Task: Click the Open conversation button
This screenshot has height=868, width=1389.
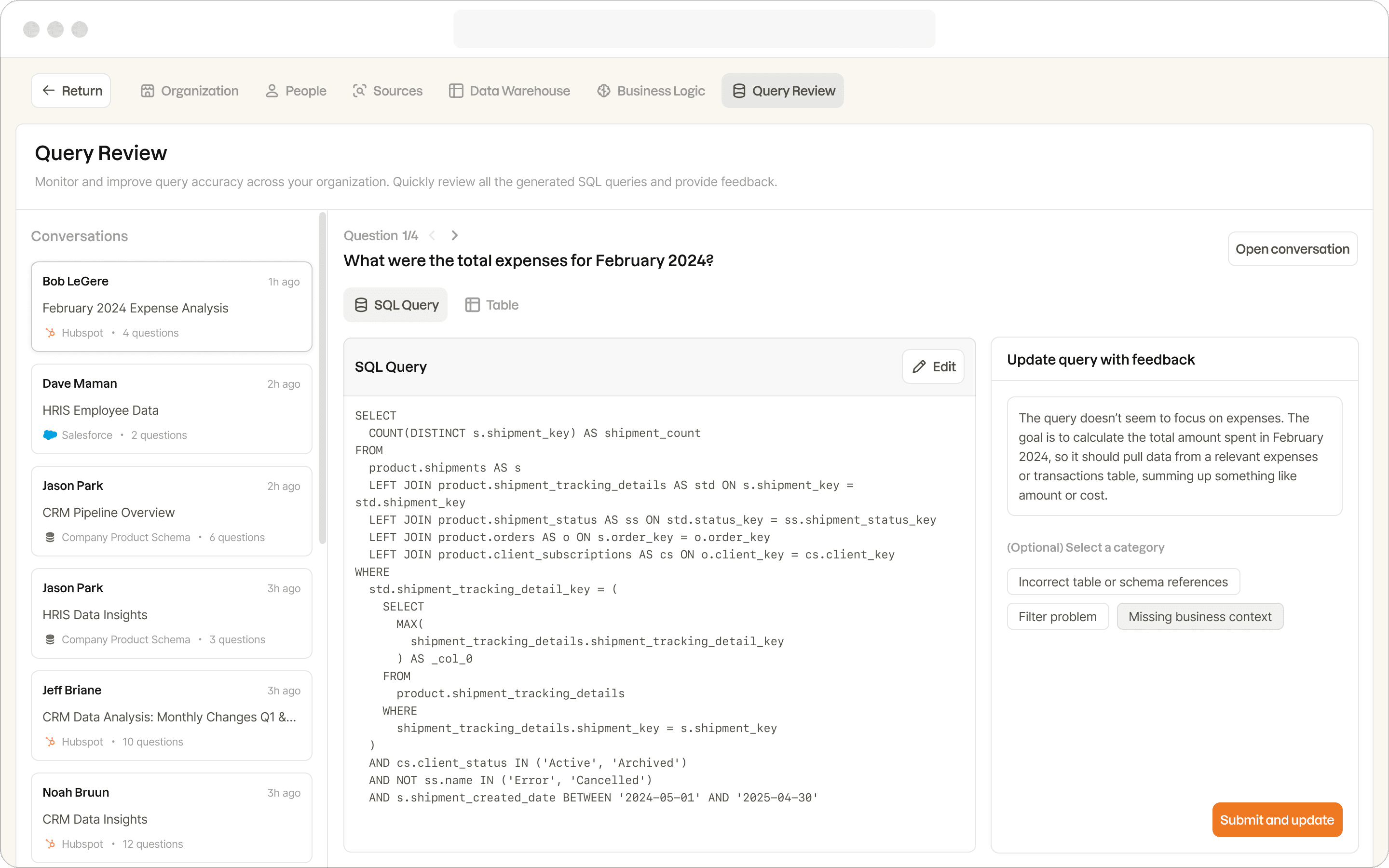Action: [x=1292, y=249]
